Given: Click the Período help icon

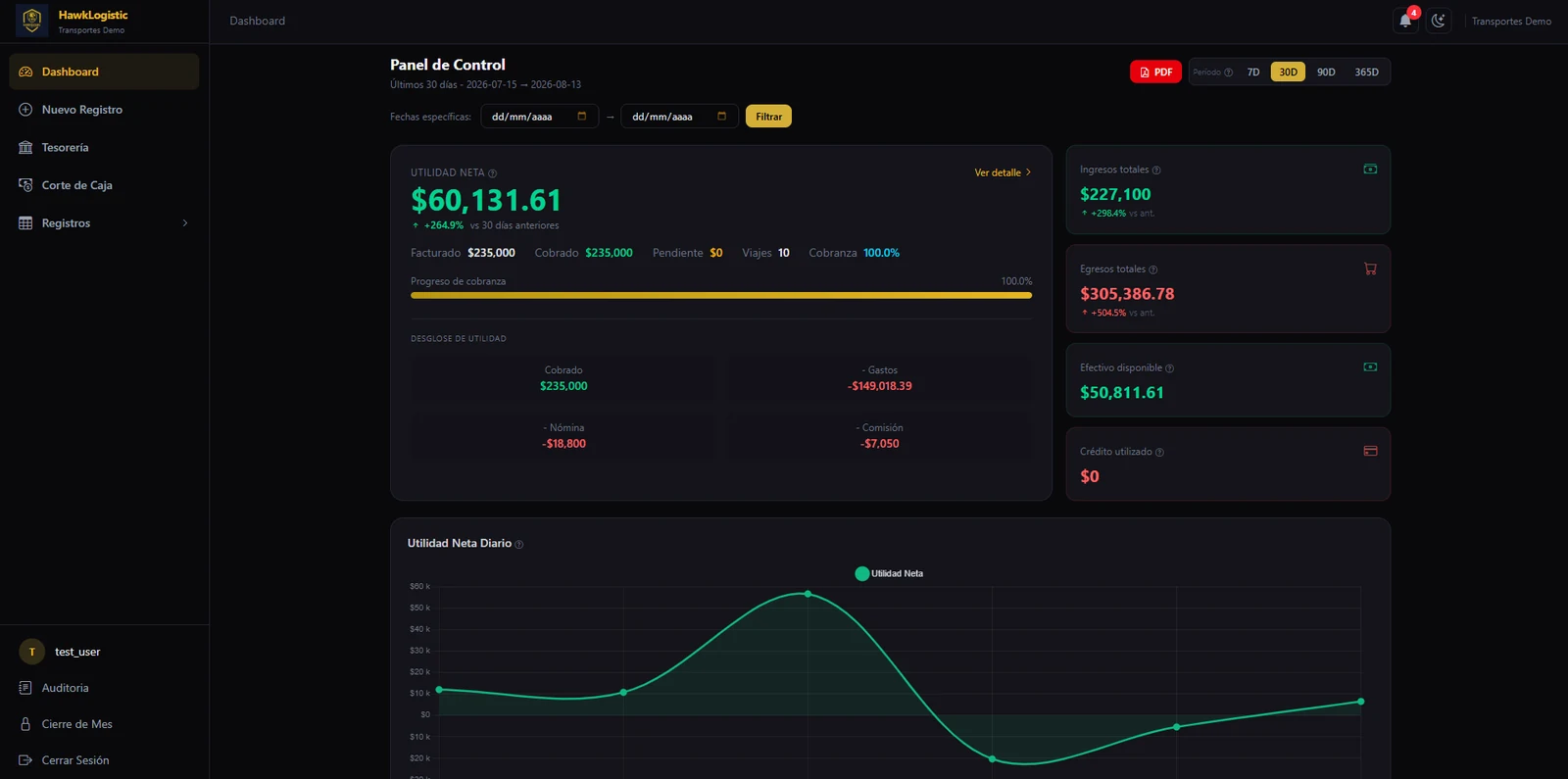Looking at the screenshot, I should click(x=1229, y=73).
